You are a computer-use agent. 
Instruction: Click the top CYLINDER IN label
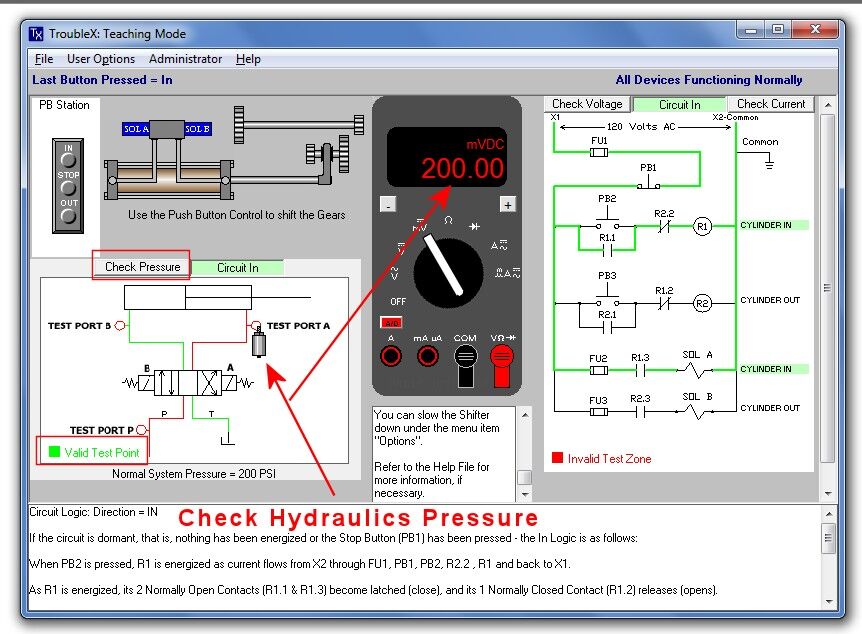pyautogui.click(x=773, y=225)
